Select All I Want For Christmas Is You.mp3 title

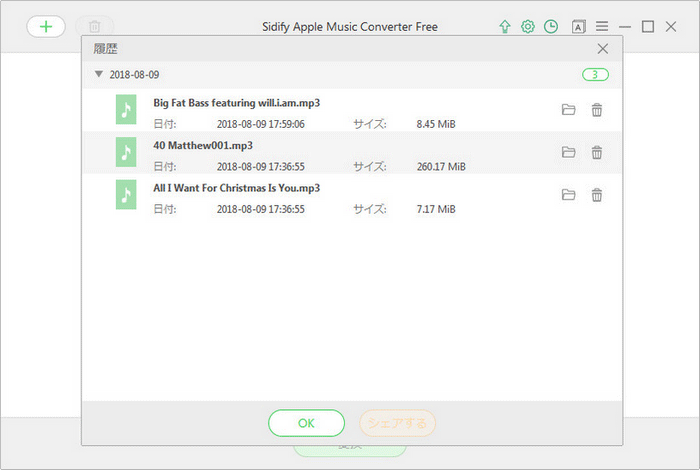pyautogui.click(x=237, y=188)
